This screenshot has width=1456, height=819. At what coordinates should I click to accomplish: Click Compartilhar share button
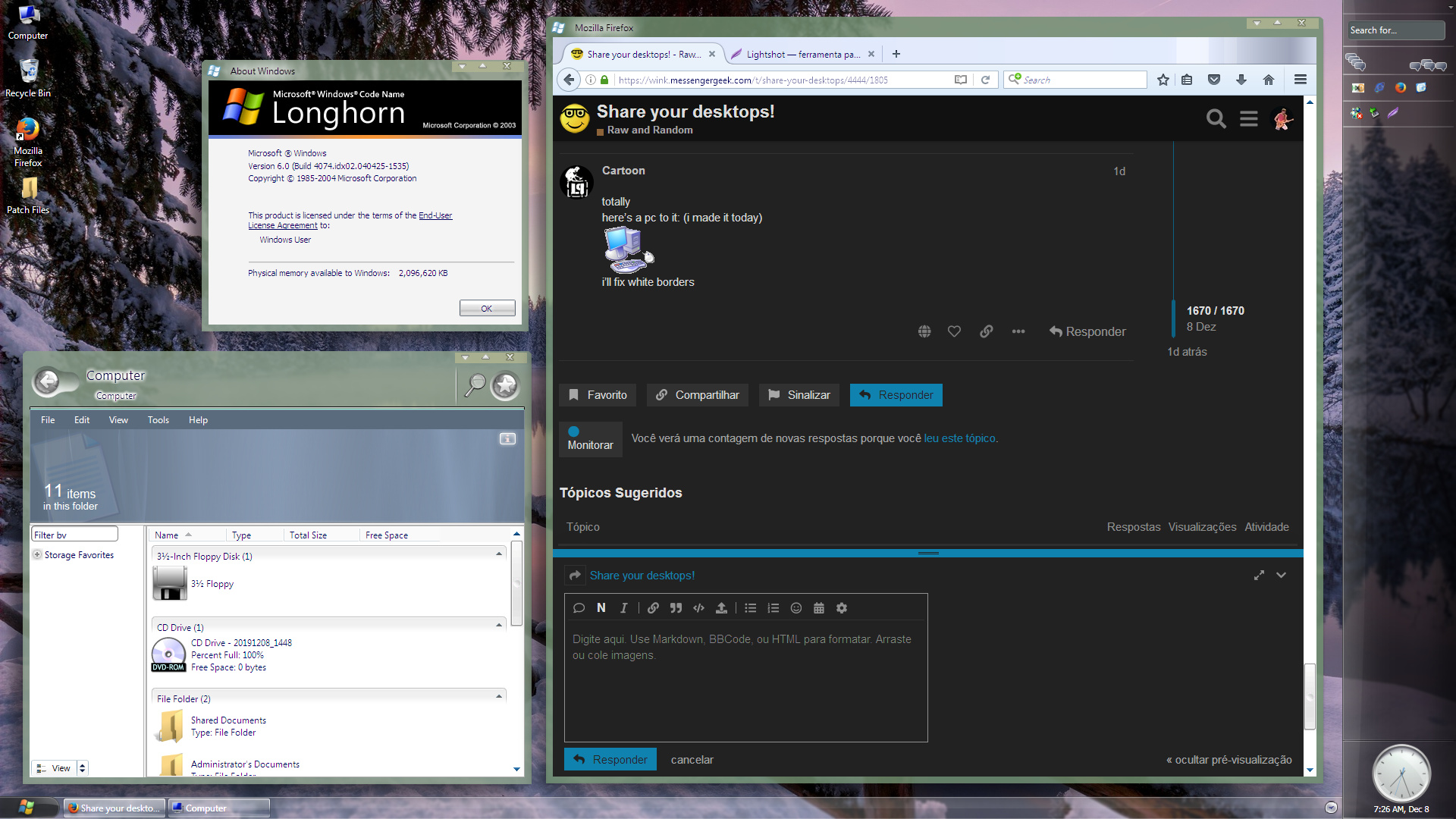click(698, 395)
